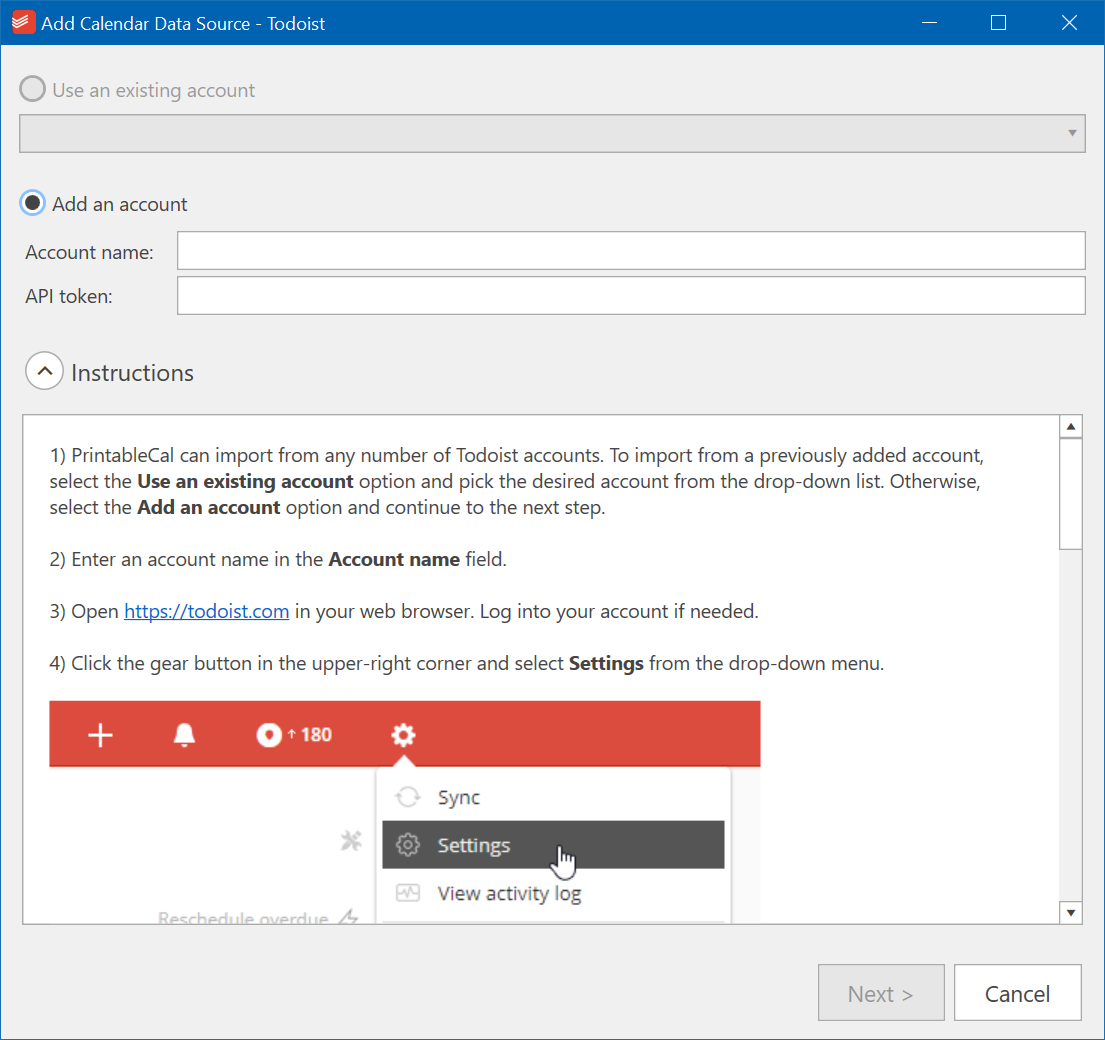Click the Next > button
Screen dimensions: 1105x1040
[x=881, y=992]
